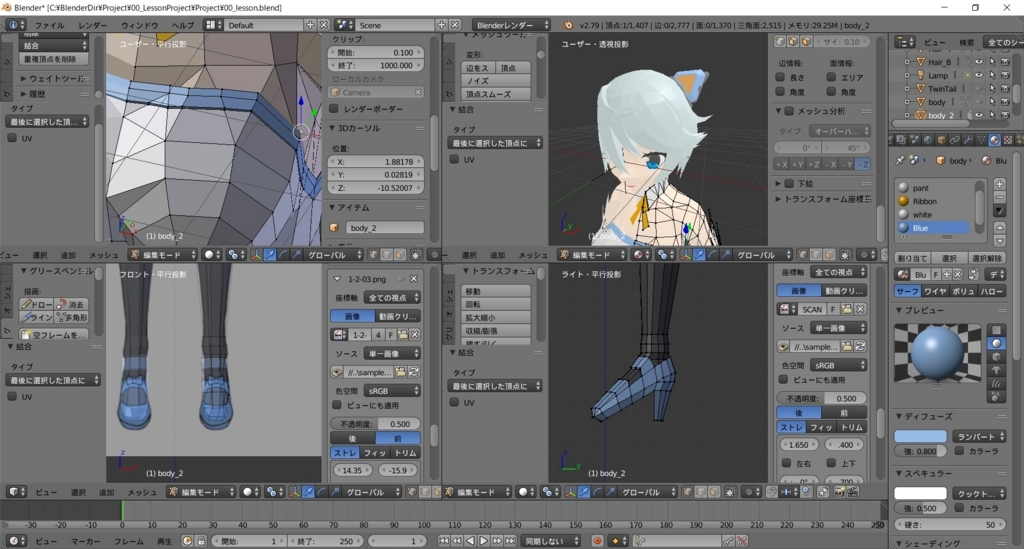The width and height of the screenshot is (1024, 549).
Task: Unlink the SCAN image with X icon
Action: (860, 309)
